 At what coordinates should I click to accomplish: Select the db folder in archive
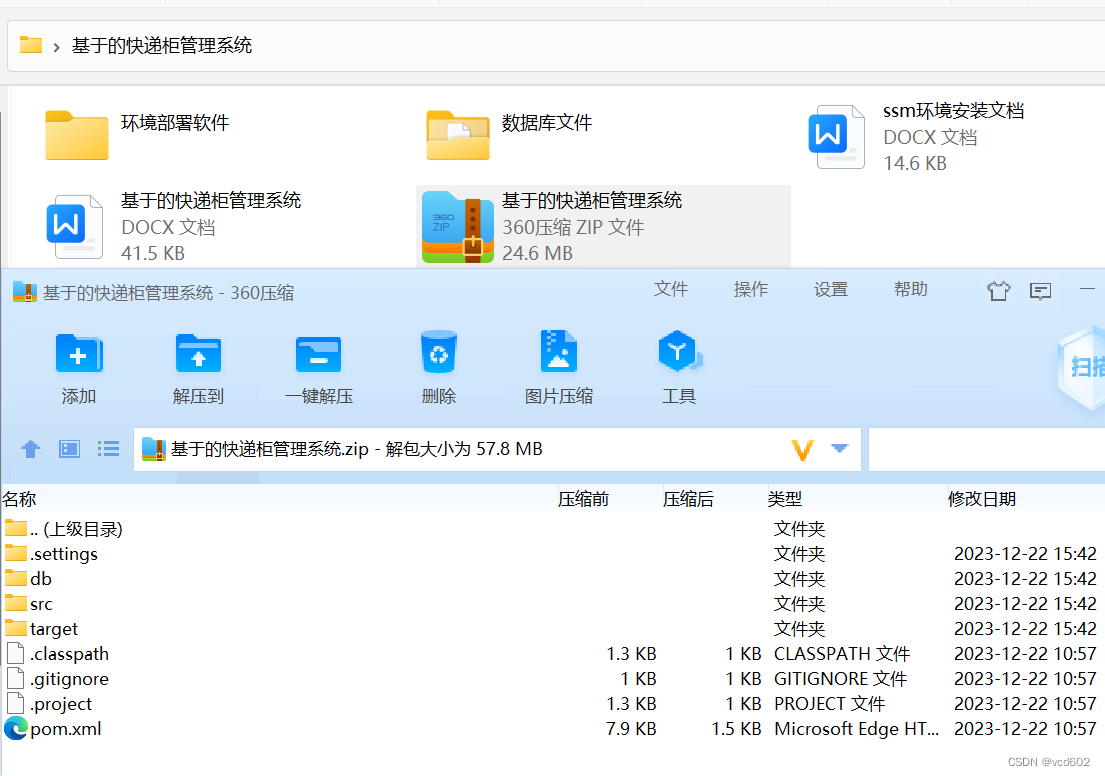(x=552, y=579)
